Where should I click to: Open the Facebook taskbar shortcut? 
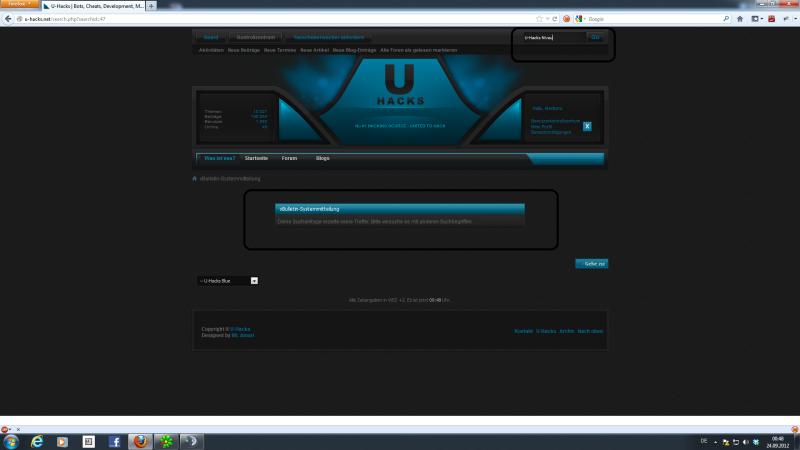pos(114,441)
